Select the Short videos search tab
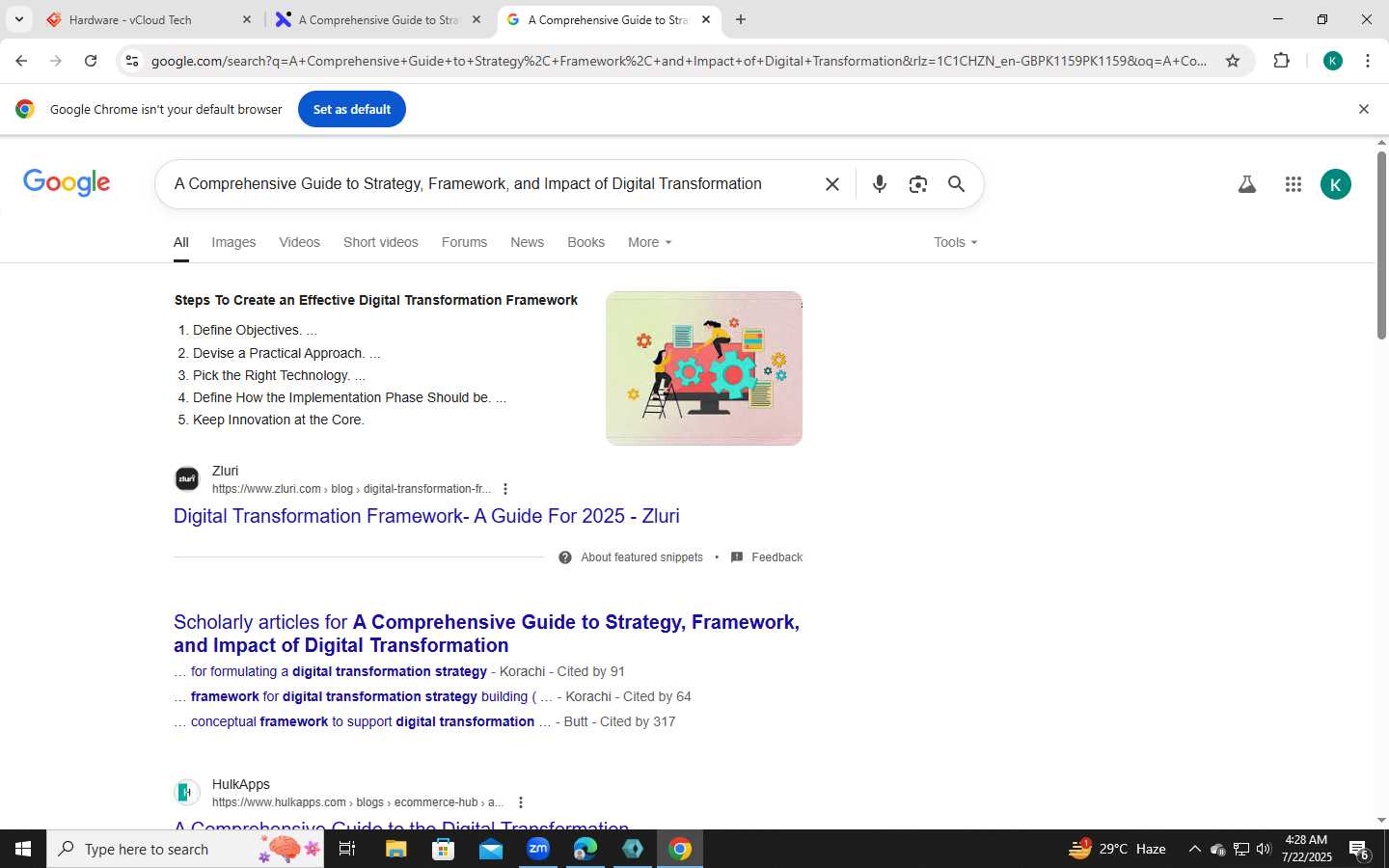 [x=381, y=242]
